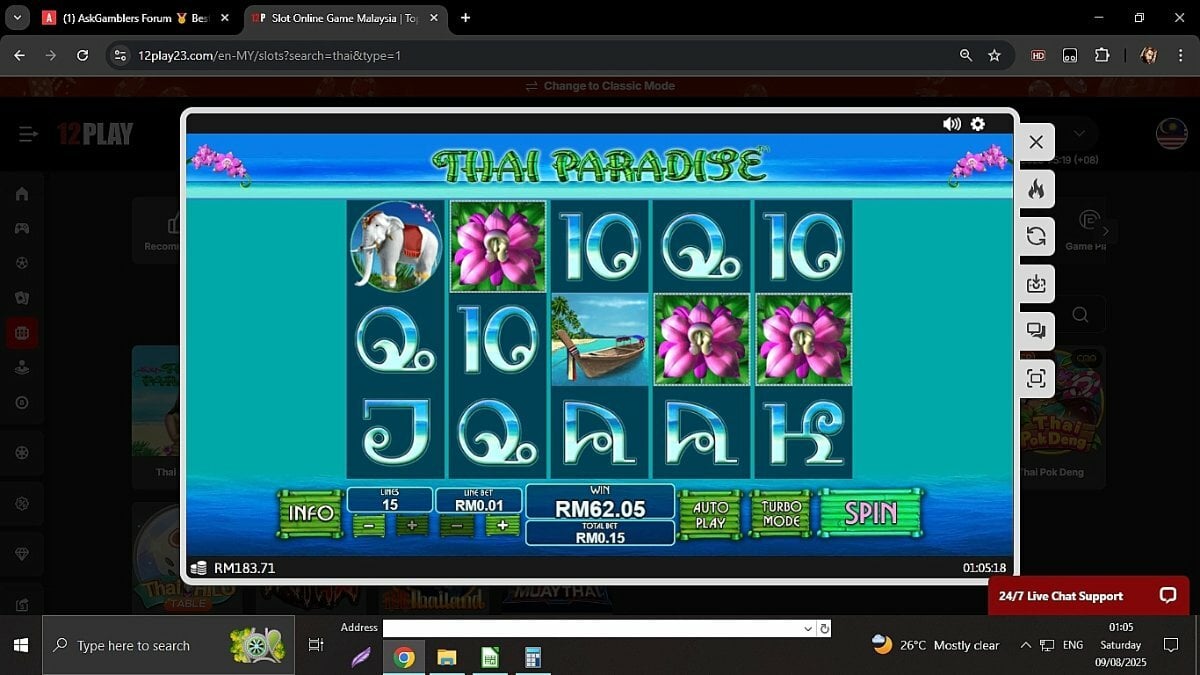This screenshot has width=1200, height=675.
Task: Toggle AUTO PLAY in the slot game
Action: tap(710, 515)
